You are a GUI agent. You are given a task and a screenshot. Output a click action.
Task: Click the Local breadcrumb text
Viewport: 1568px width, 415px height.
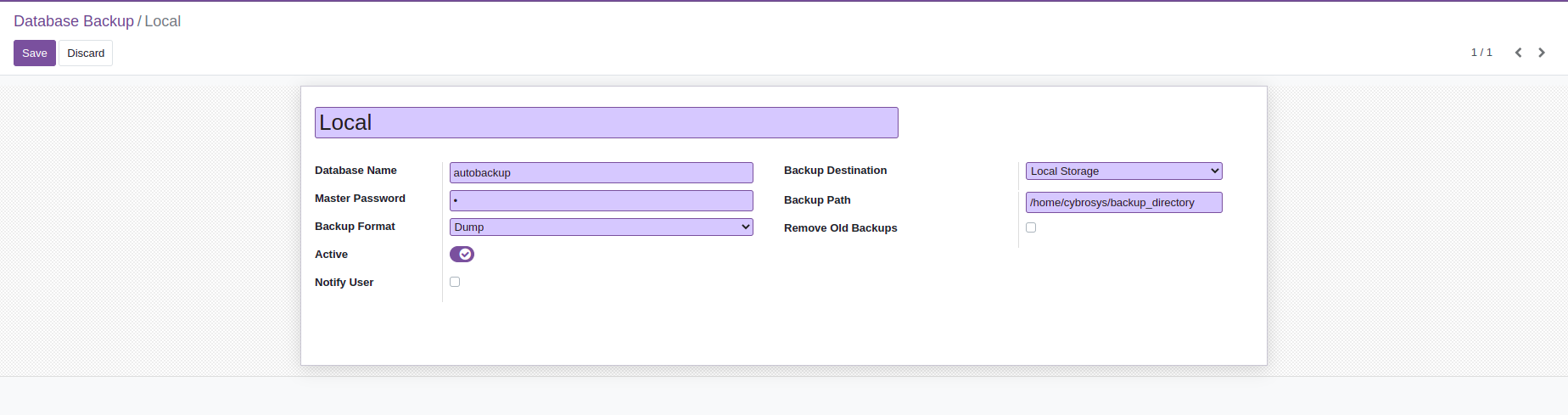point(162,21)
